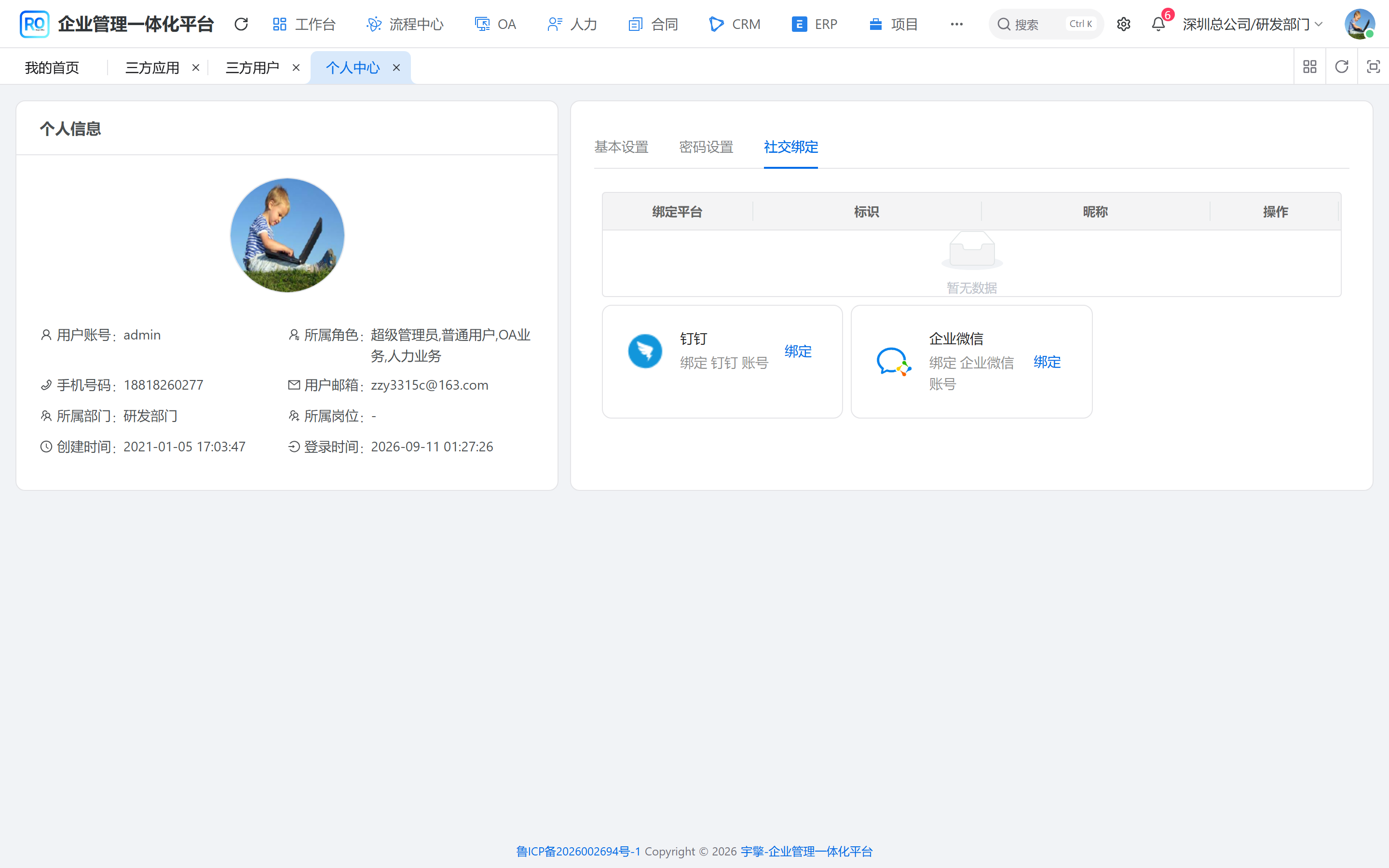This screenshot has width=1389, height=868.
Task: Open the 合同 menu
Action: 653,24
